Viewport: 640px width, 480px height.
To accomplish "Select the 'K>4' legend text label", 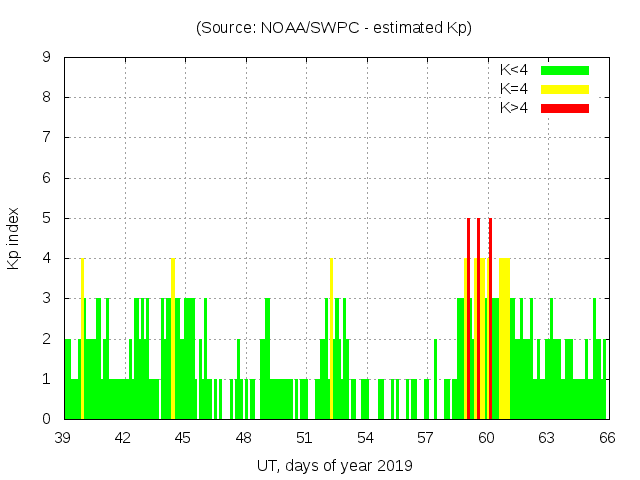I will [x=514, y=107].
